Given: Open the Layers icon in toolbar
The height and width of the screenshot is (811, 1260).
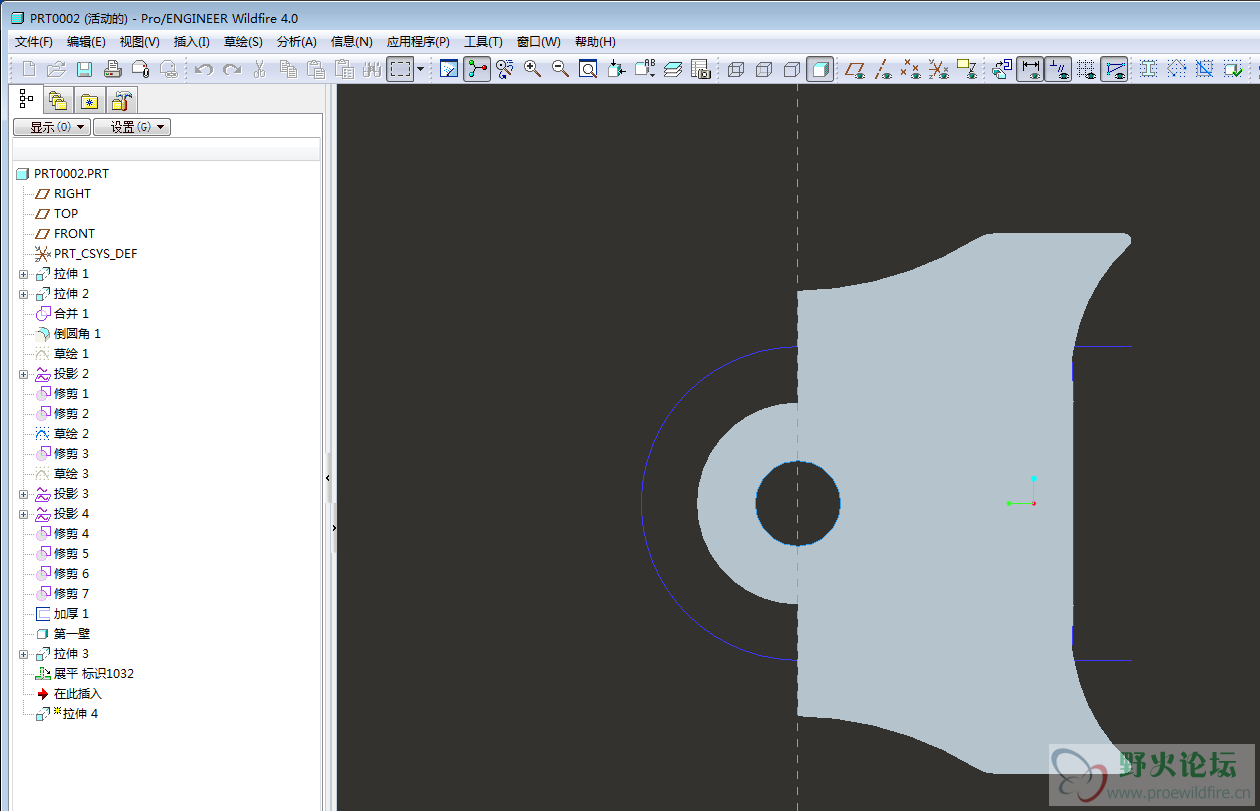Looking at the screenshot, I should click(673, 69).
